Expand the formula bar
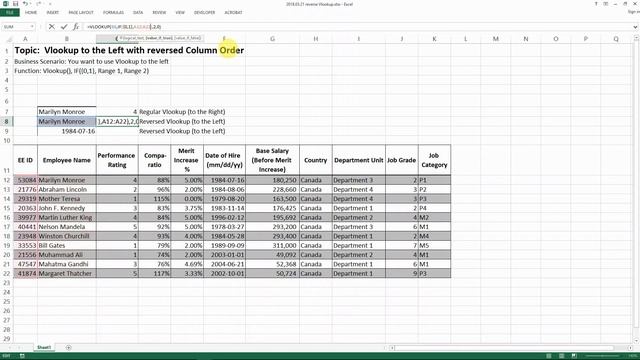The image size is (640, 360). [x=635, y=27]
